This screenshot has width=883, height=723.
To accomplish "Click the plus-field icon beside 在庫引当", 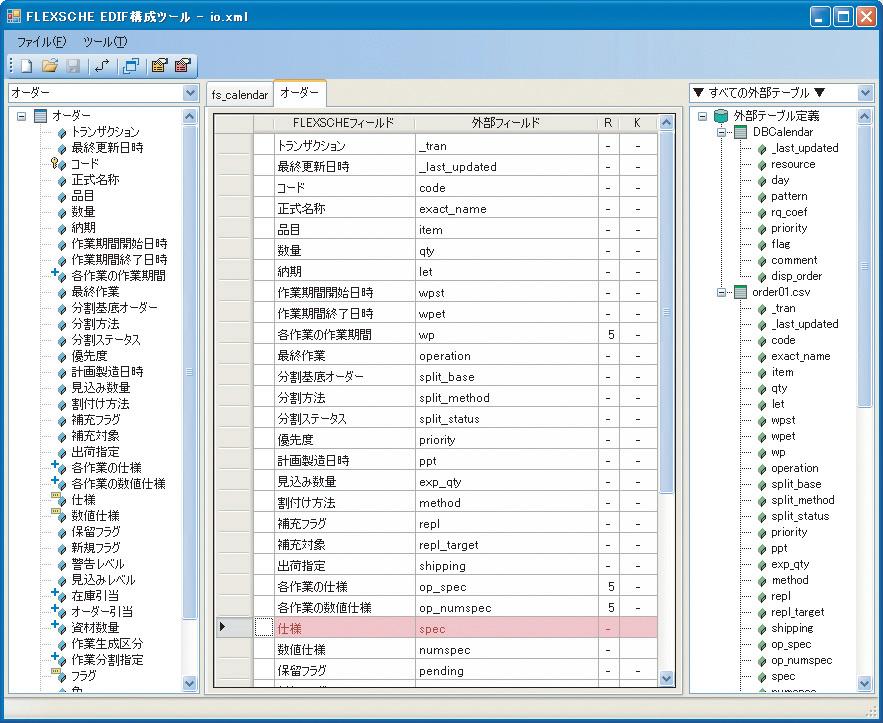I will click(x=59, y=595).
